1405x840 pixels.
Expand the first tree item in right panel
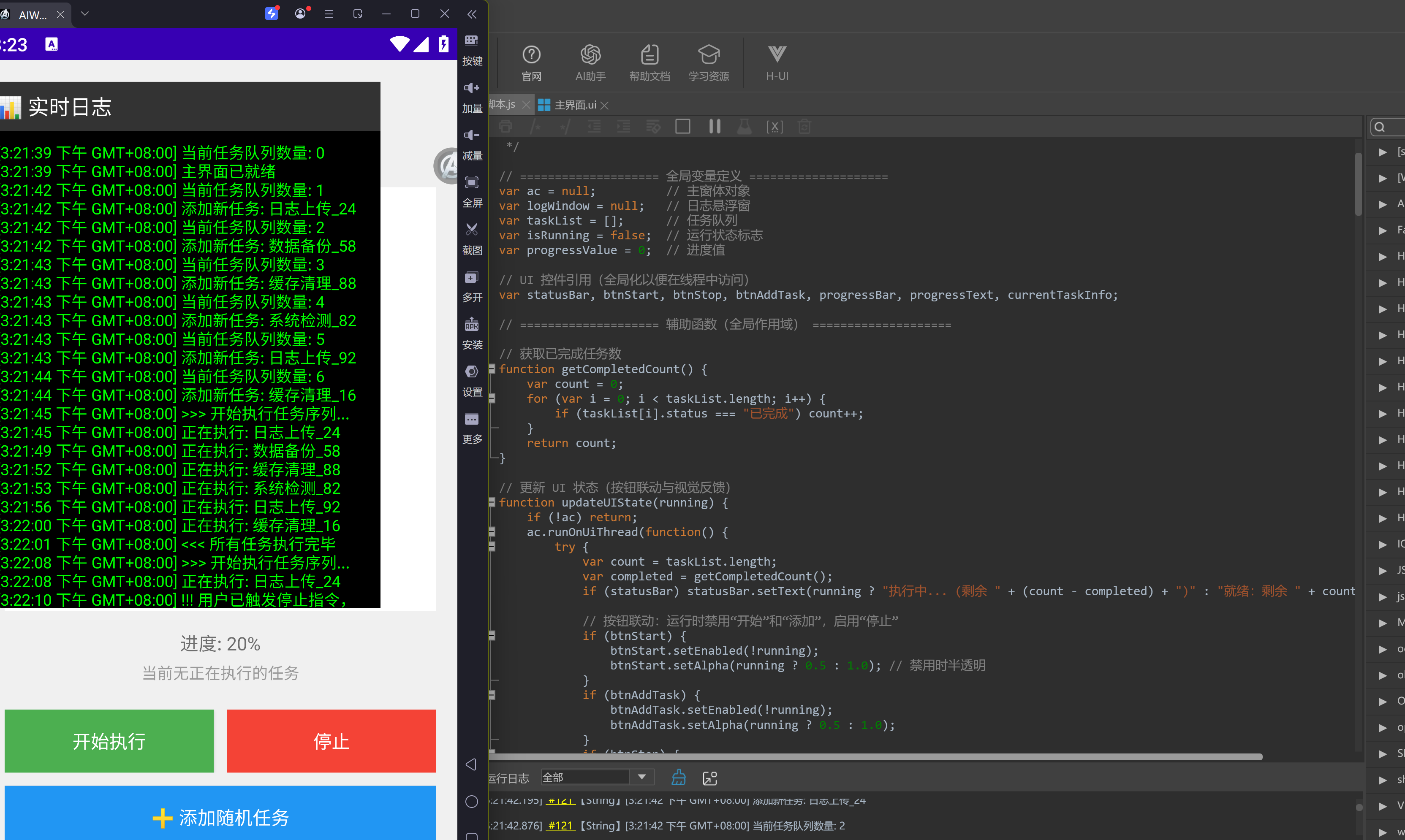point(1382,152)
